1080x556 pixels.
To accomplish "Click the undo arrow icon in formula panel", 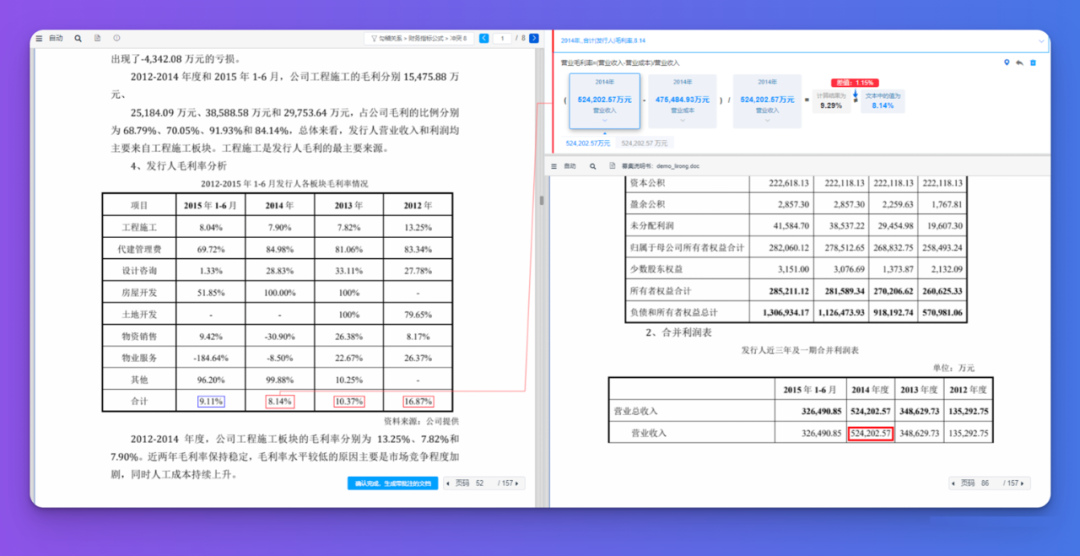I will (x=1019, y=63).
